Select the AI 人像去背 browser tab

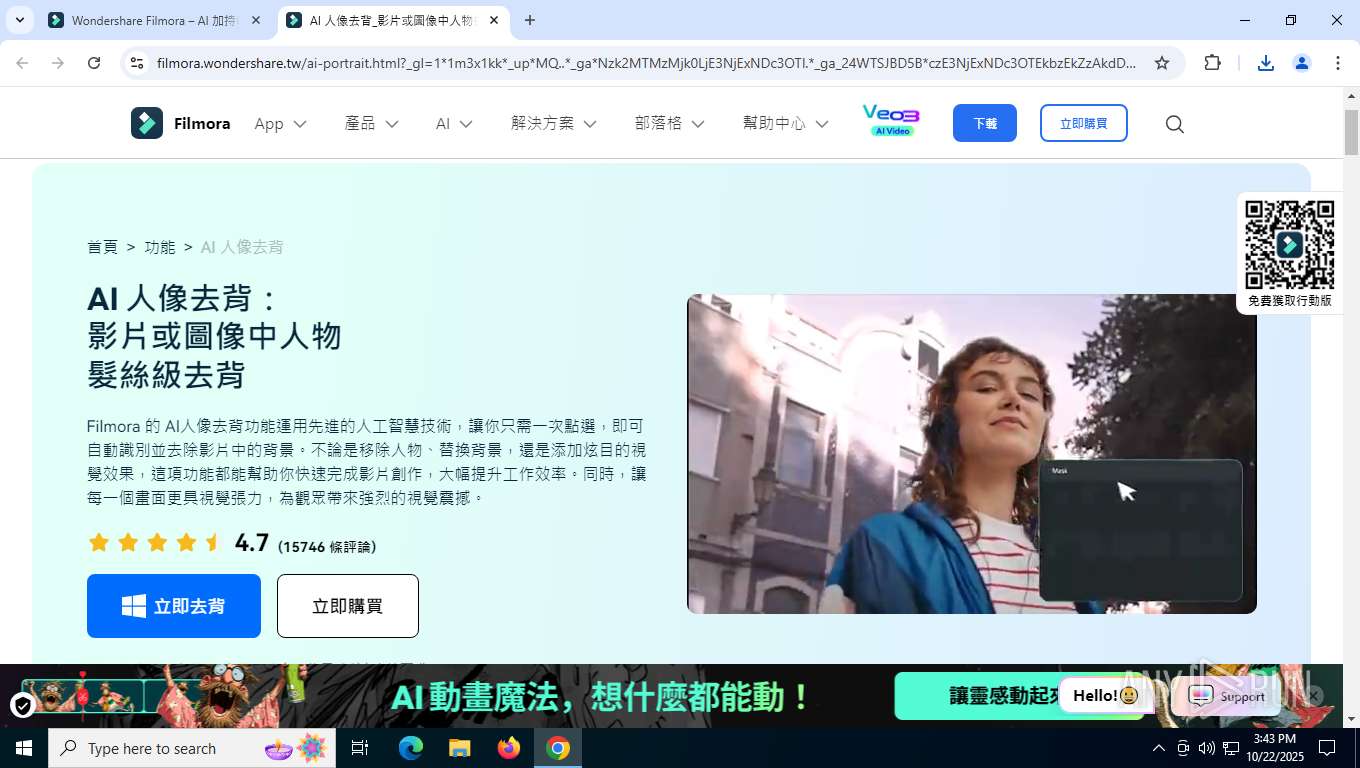tap(394, 20)
